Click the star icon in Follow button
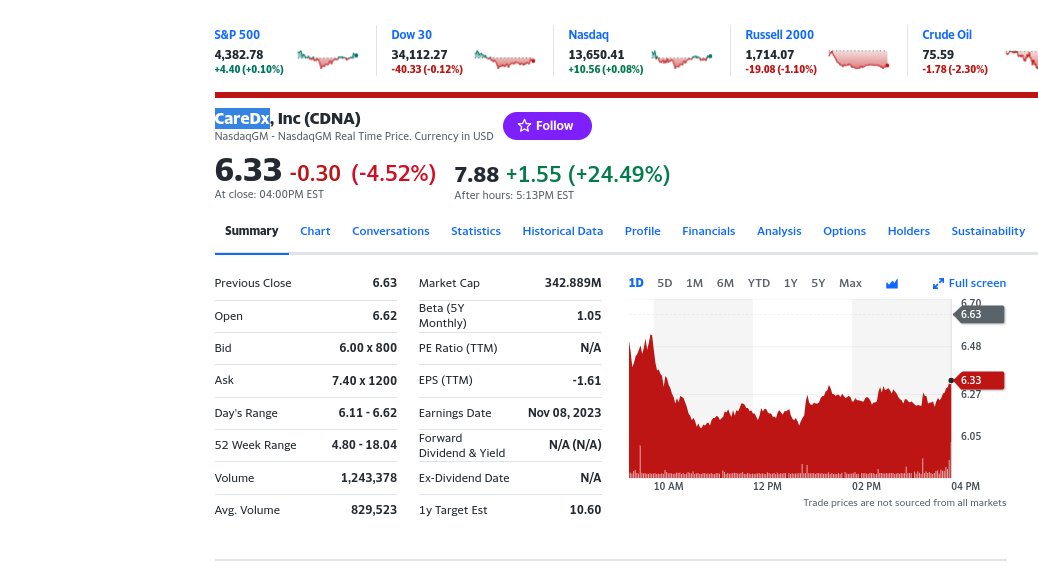Image resolution: width=1038 pixels, height=574 pixels. (524, 126)
